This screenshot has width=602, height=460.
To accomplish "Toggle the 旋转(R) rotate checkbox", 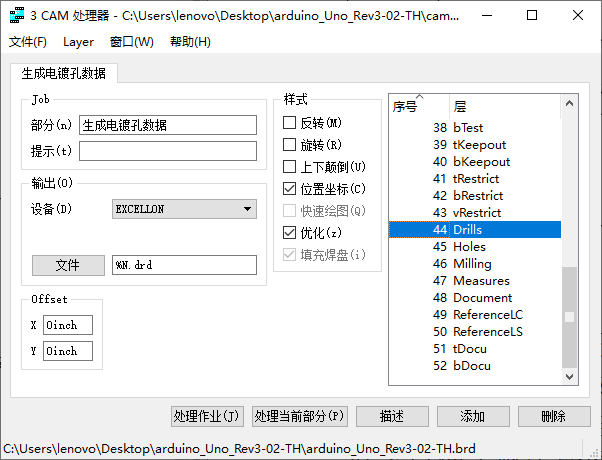I will pyautogui.click(x=290, y=145).
